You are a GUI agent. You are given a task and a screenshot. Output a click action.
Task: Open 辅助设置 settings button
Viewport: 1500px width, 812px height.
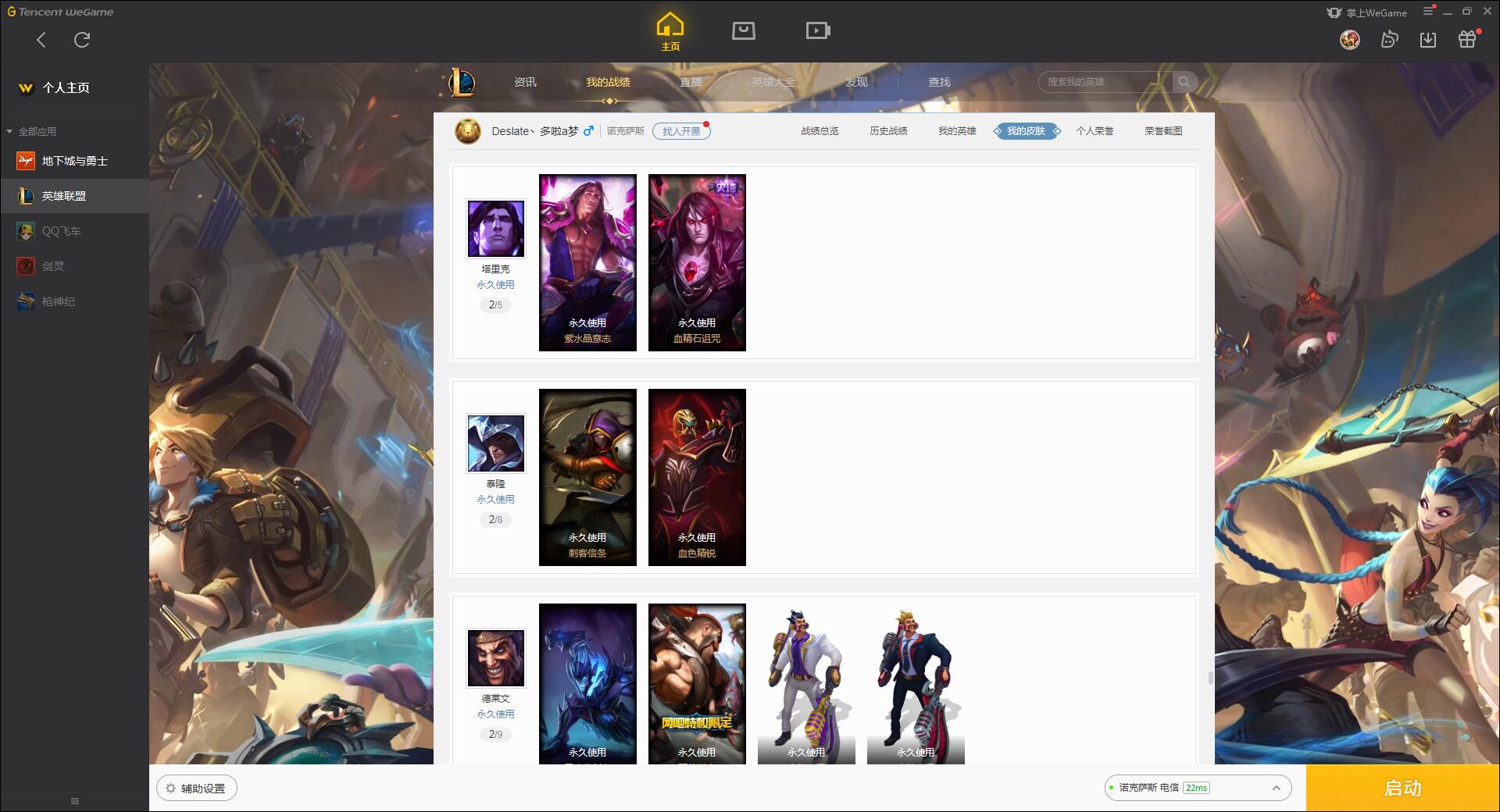tap(197, 789)
